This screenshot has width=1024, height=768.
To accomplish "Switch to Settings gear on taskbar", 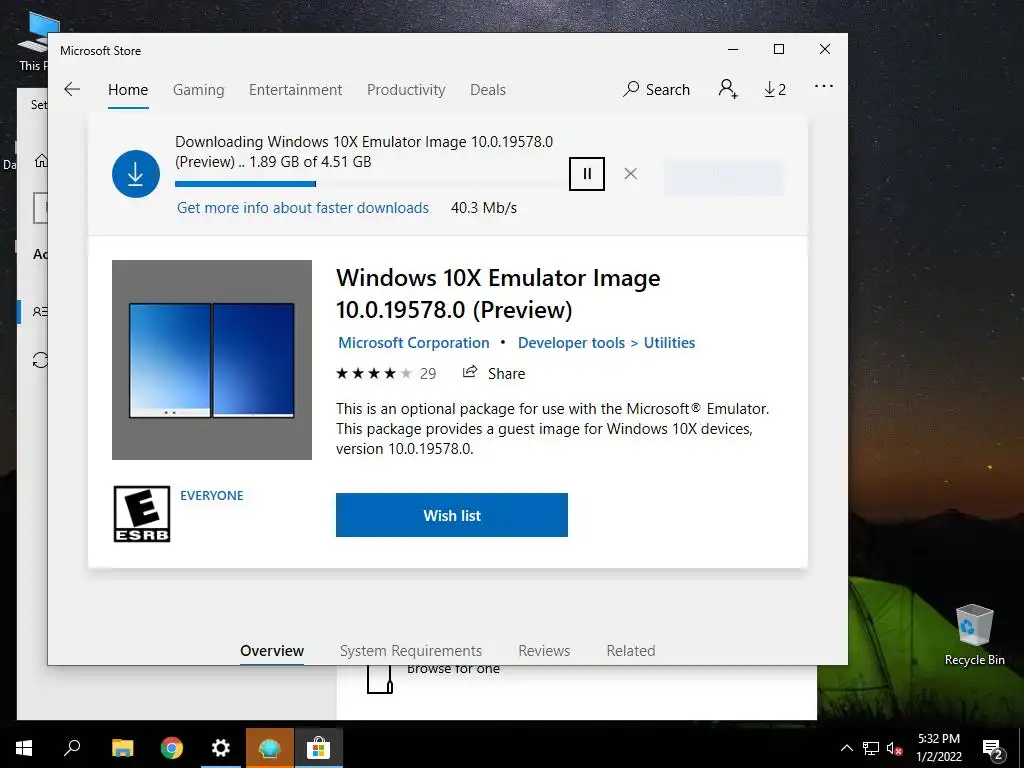I will 221,748.
